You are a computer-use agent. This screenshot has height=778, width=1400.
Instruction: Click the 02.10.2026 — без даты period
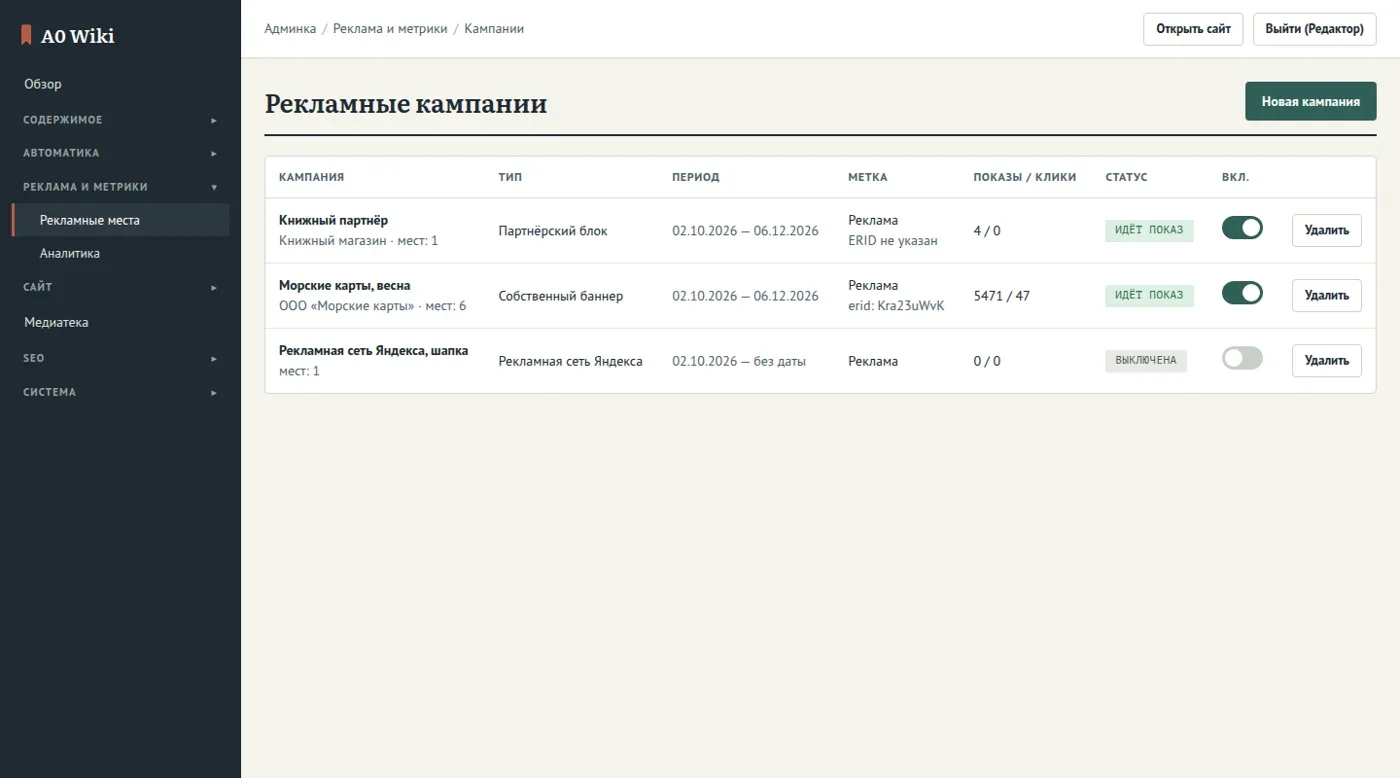click(739, 361)
